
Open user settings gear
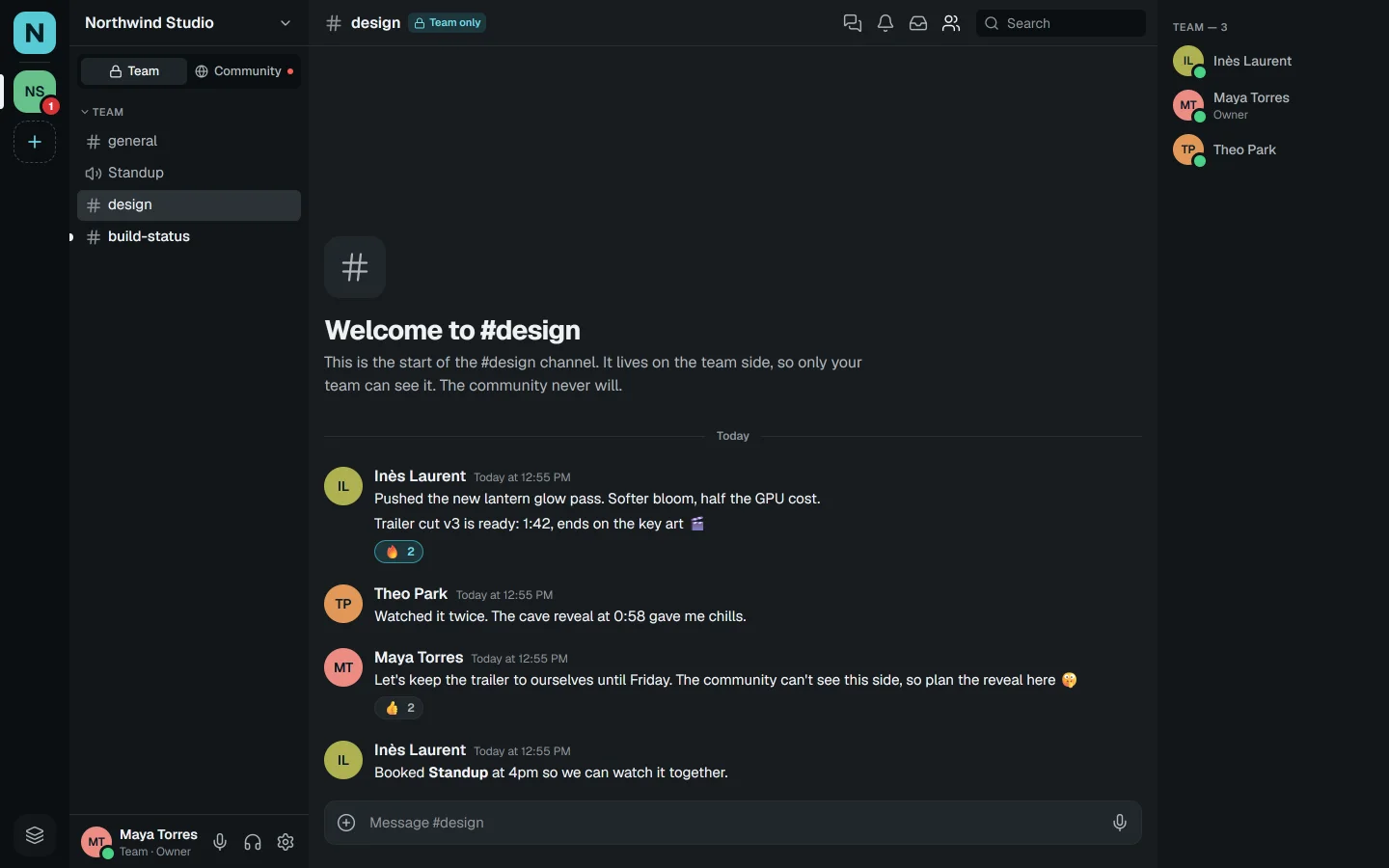coord(286,842)
